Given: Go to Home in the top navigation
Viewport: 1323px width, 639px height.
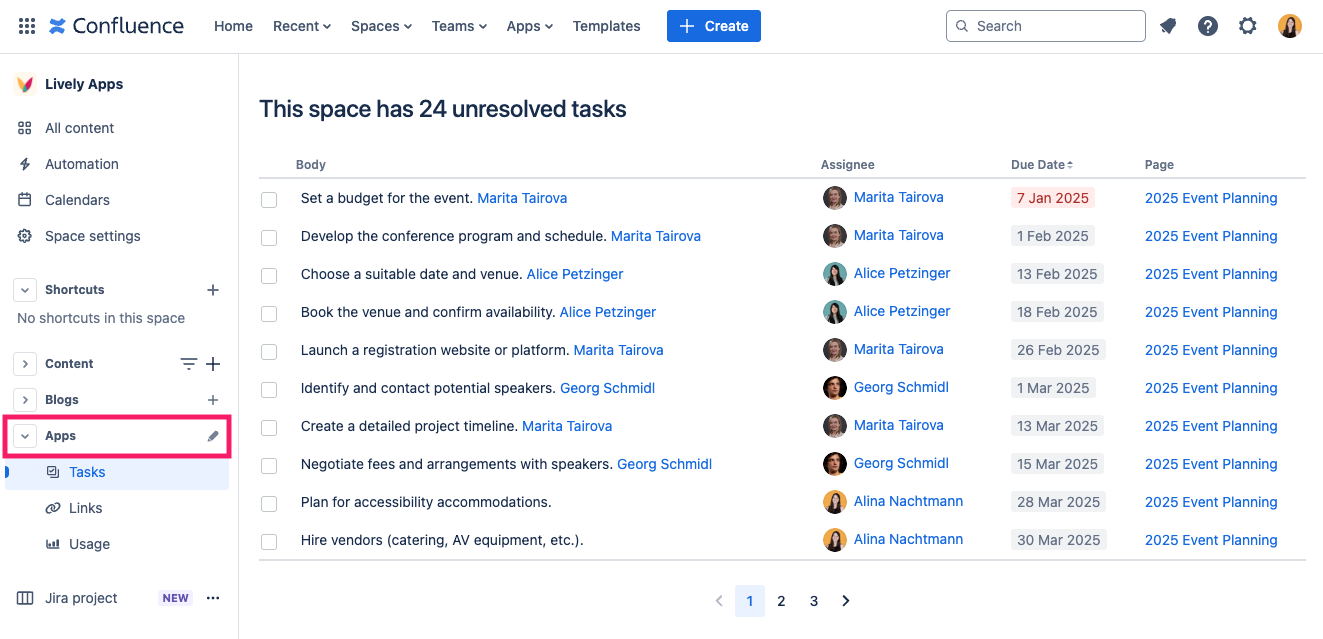Looking at the screenshot, I should (233, 26).
